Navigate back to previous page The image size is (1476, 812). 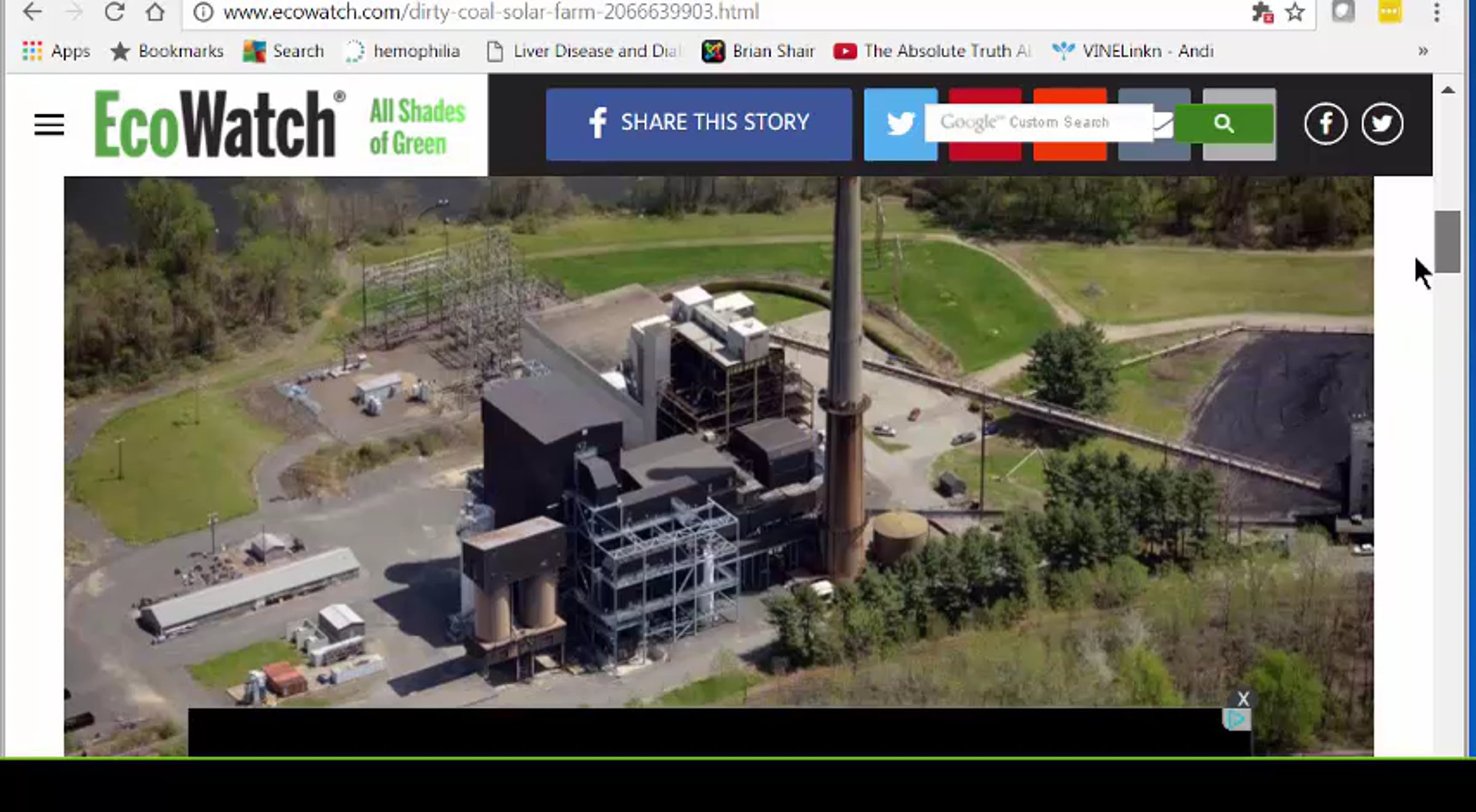point(32,12)
